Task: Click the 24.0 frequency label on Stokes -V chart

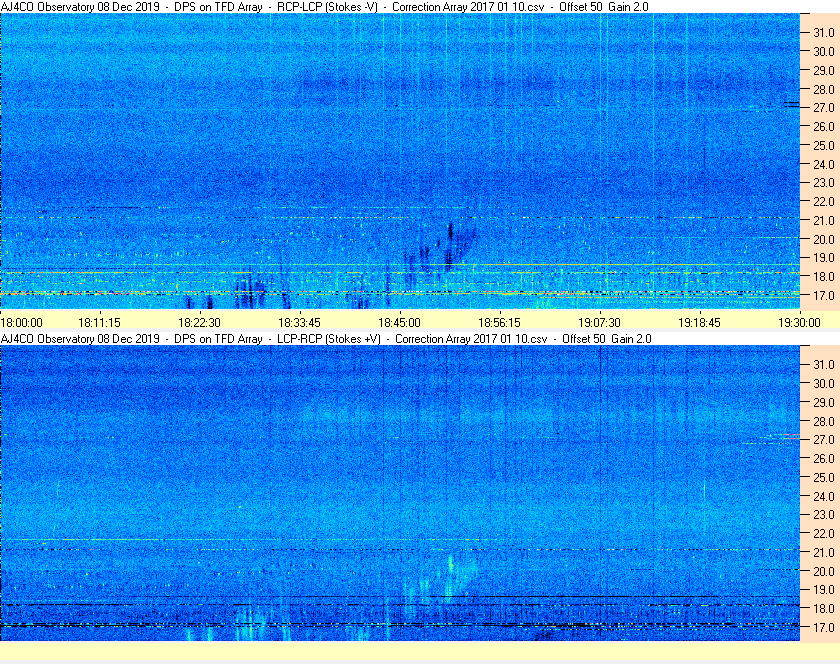Action: (824, 165)
